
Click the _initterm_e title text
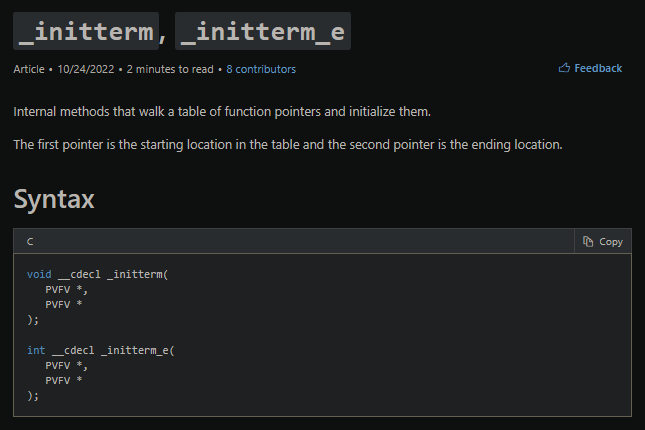(x=263, y=31)
